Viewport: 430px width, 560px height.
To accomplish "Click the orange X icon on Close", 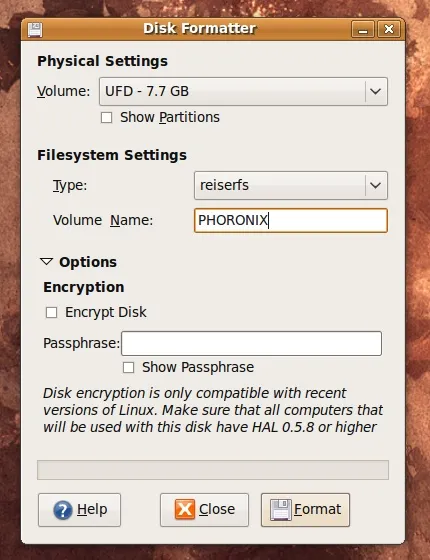I will [x=185, y=509].
